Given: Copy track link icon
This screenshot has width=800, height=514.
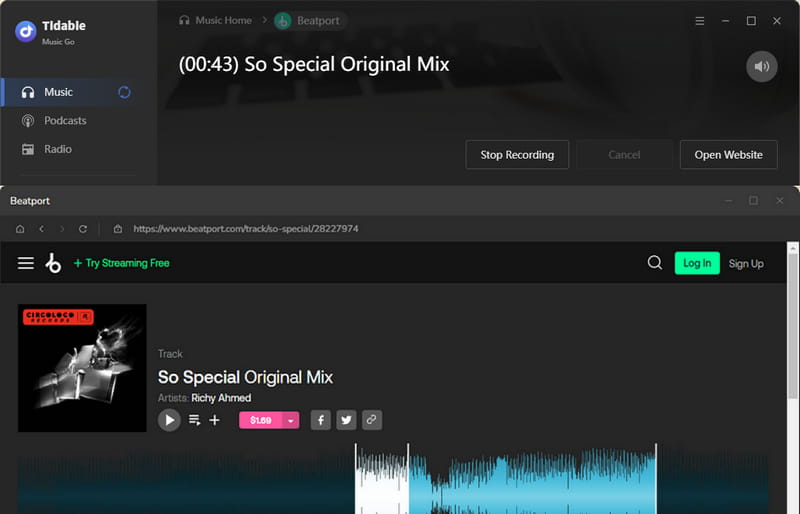Looking at the screenshot, I should click(372, 420).
